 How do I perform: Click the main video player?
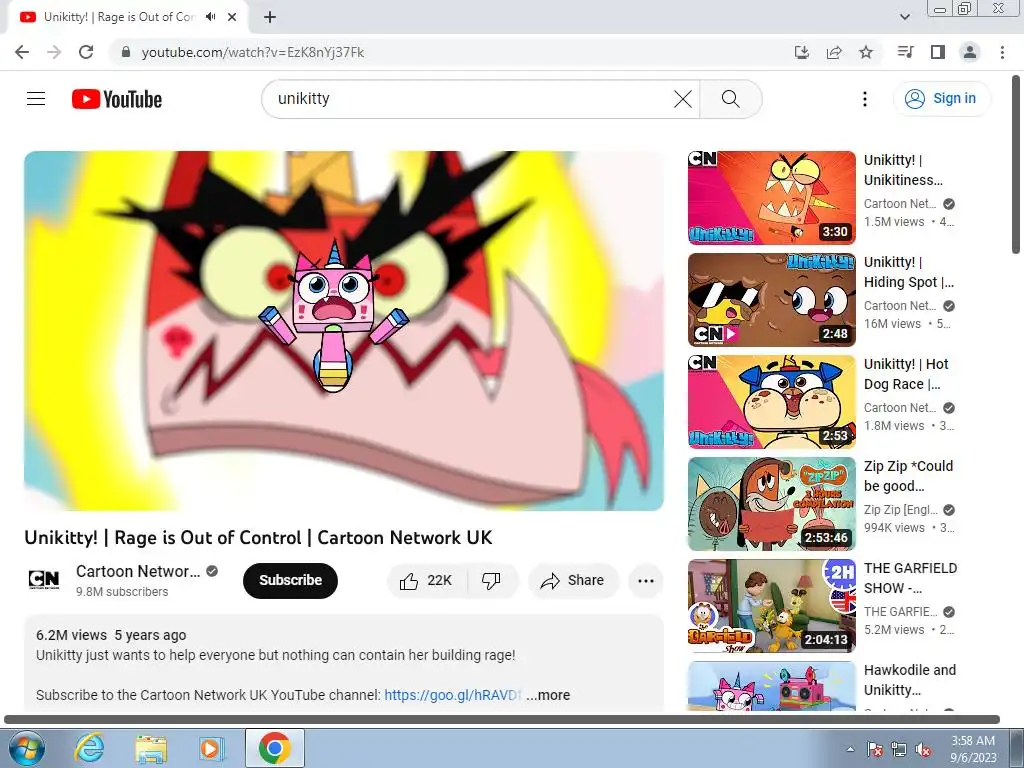point(344,330)
